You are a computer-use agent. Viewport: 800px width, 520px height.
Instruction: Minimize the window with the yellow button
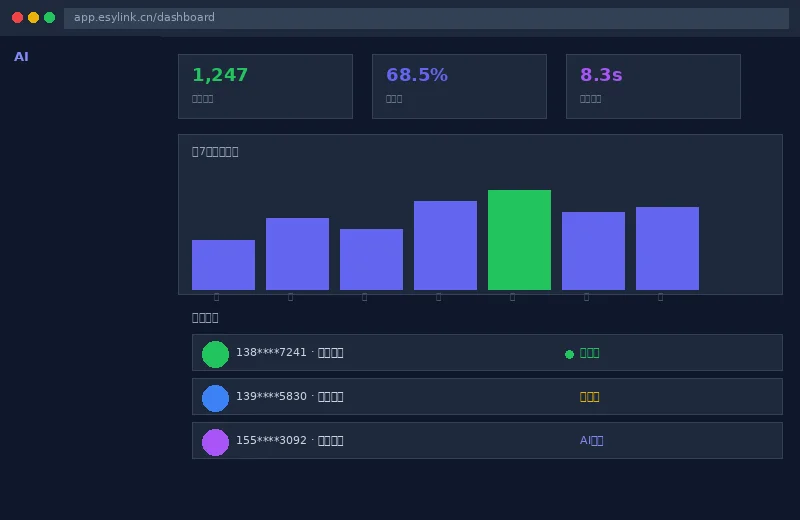34,18
